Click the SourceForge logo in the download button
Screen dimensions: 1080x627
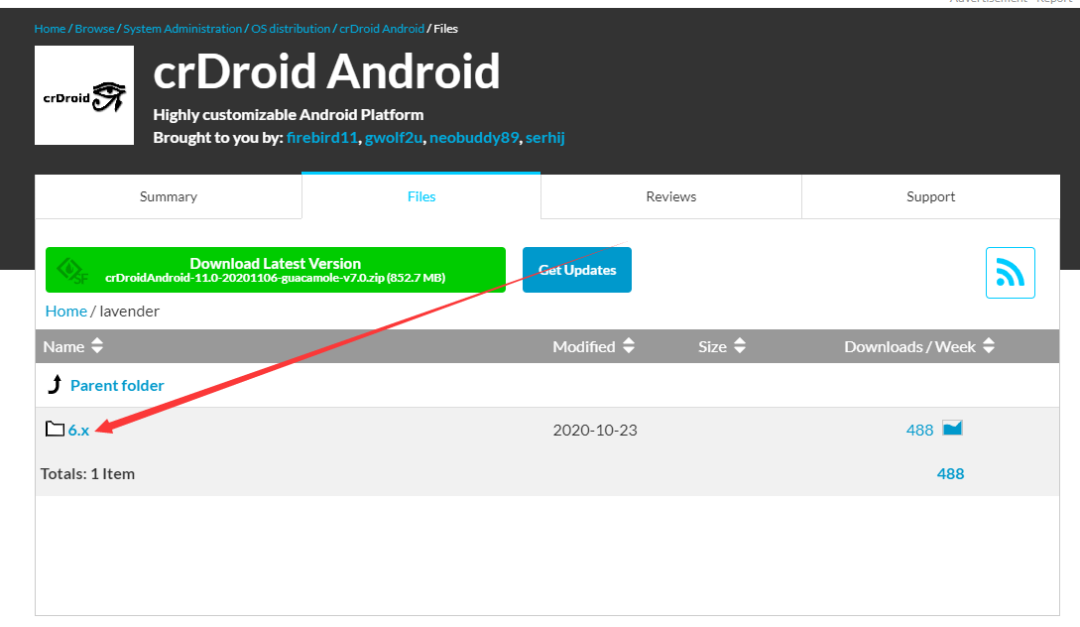point(72,270)
